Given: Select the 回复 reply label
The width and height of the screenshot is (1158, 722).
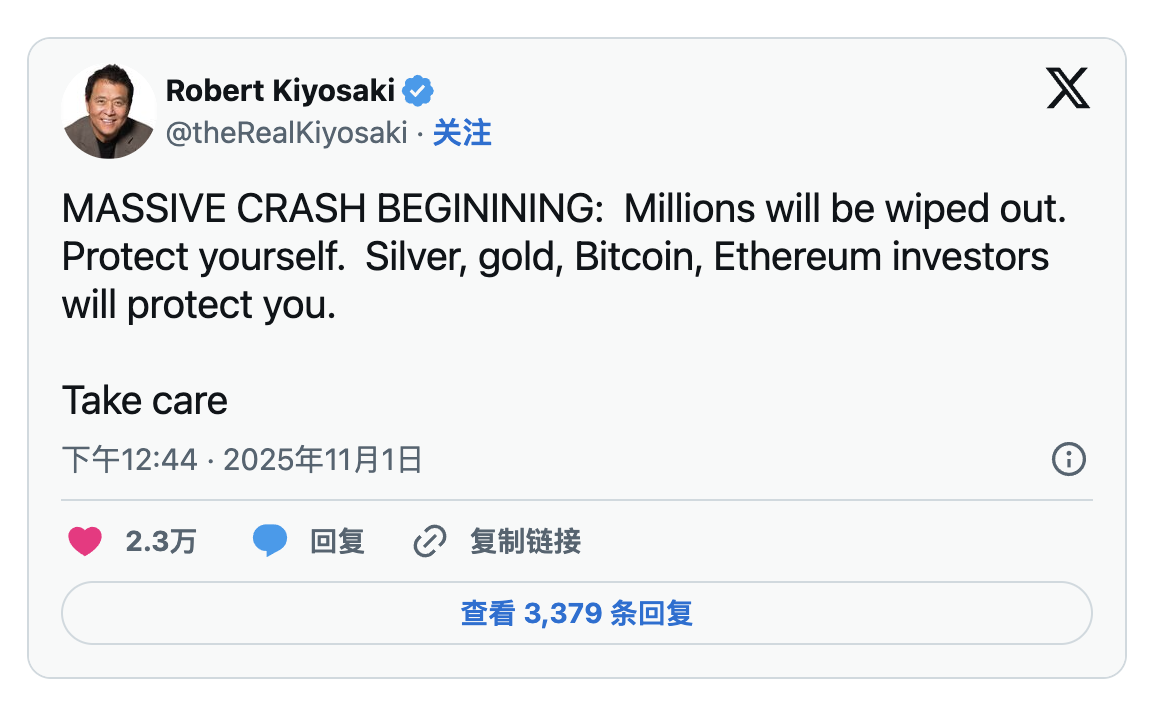Looking at the screenshot, I should tap(337, 542).
